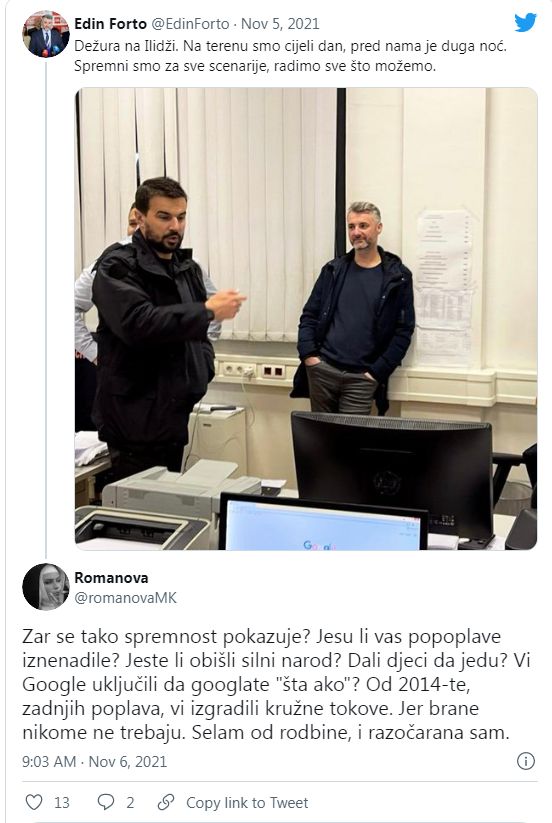
Task: Open the tweet info circle icon
Action: coord(525,761)
